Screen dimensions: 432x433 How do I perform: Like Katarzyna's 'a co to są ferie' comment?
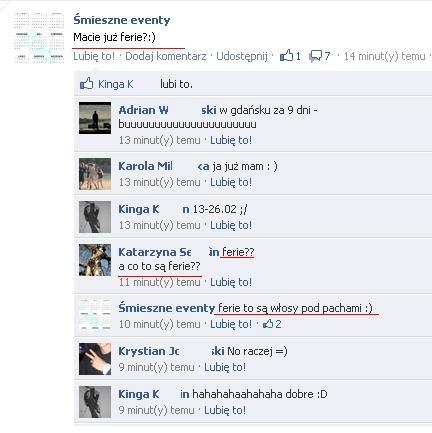click(231, 282)
